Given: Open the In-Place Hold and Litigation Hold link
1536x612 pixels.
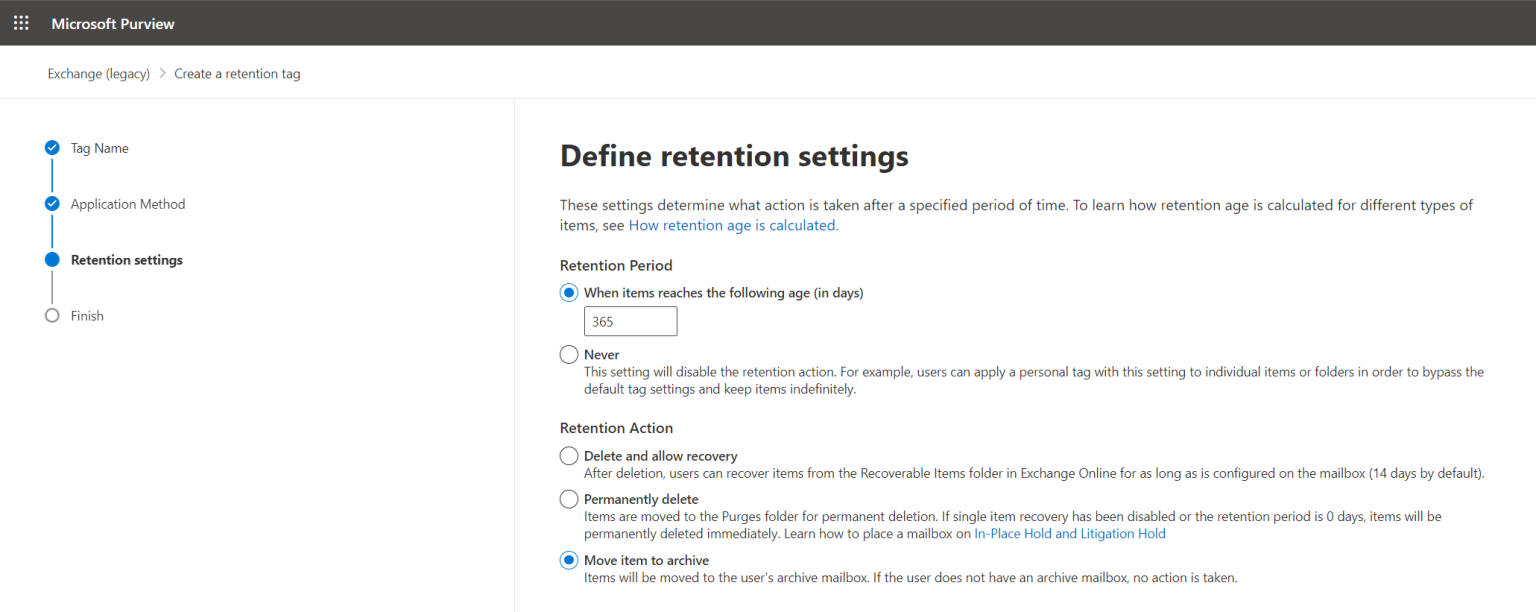Looking at the screenshot, I should 1069,533.
